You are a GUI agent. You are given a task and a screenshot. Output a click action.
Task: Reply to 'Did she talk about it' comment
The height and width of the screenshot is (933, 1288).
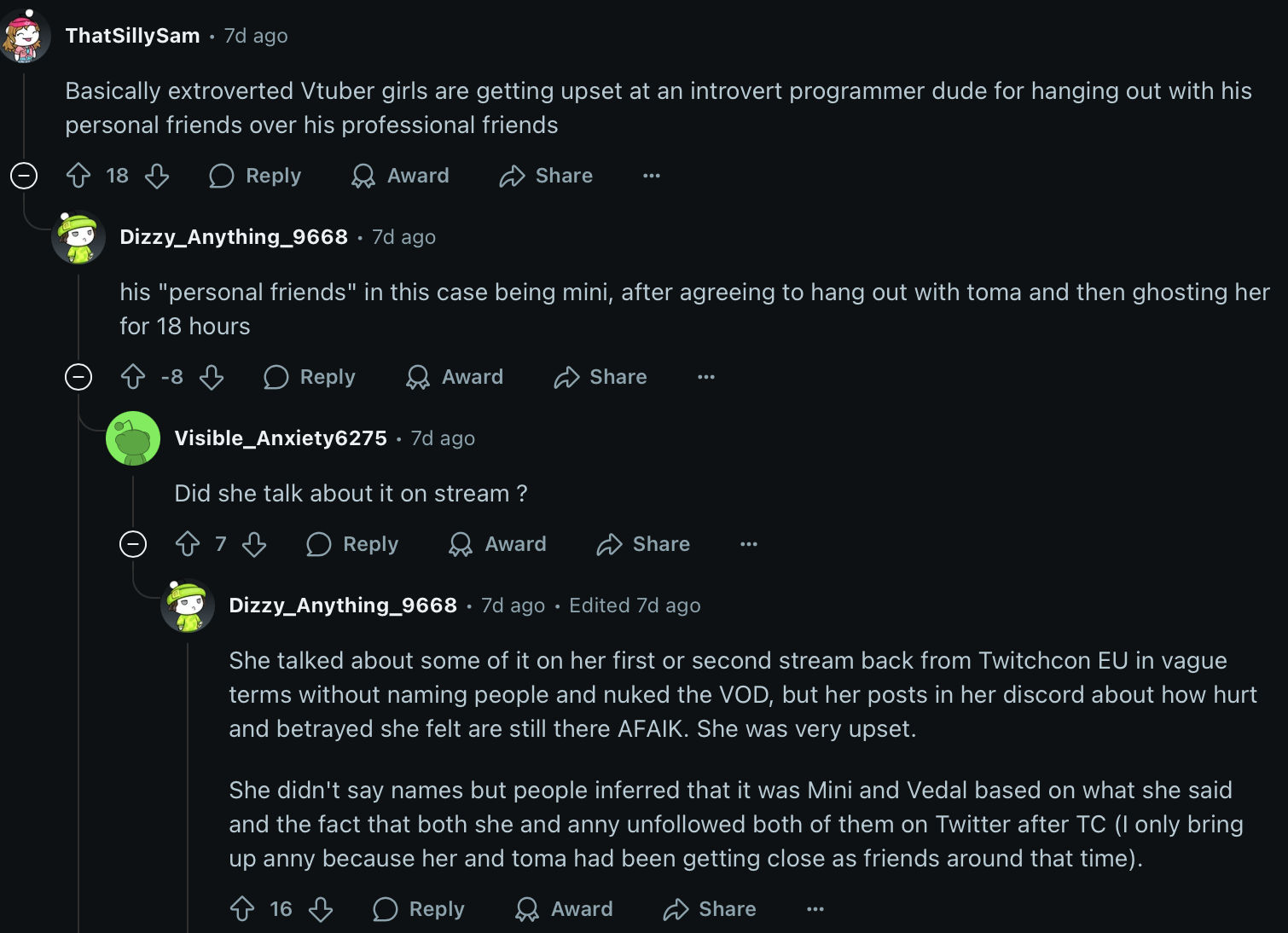(353, 544)
